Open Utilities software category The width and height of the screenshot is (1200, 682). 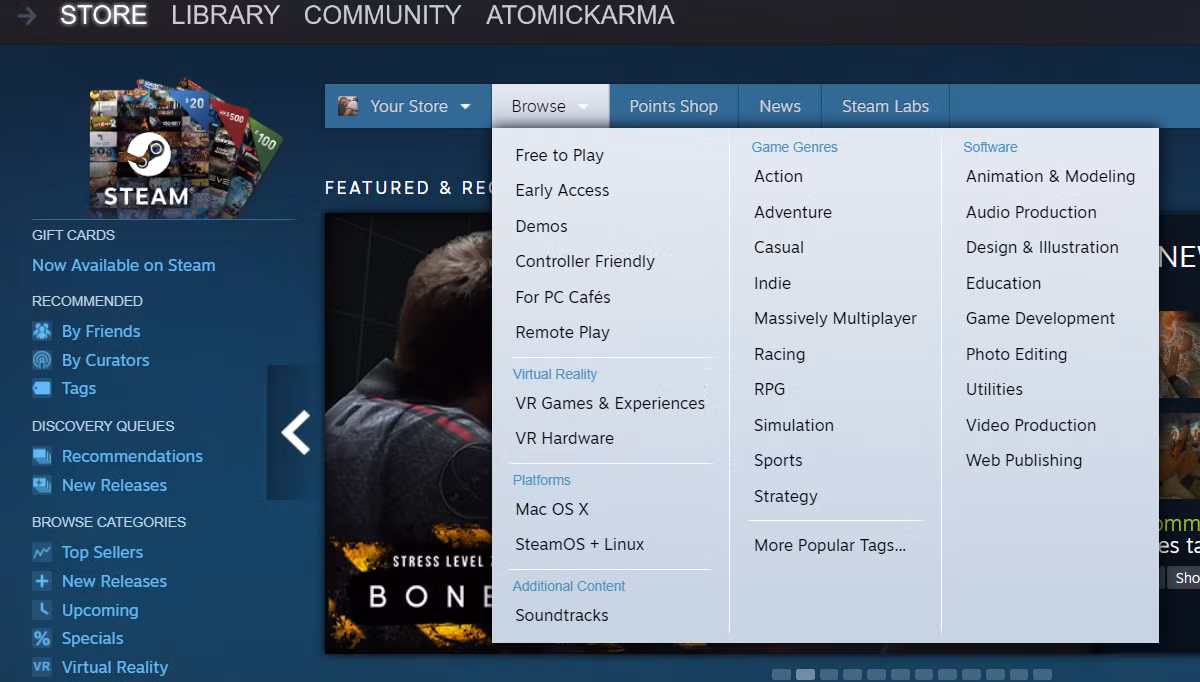(994, 389)
